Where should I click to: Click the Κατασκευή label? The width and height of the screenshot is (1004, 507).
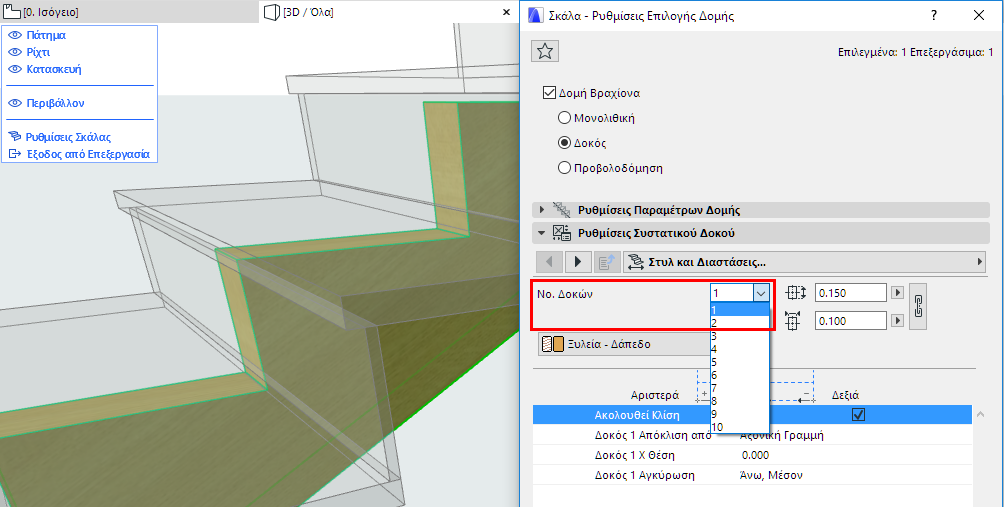click(54, 69)
